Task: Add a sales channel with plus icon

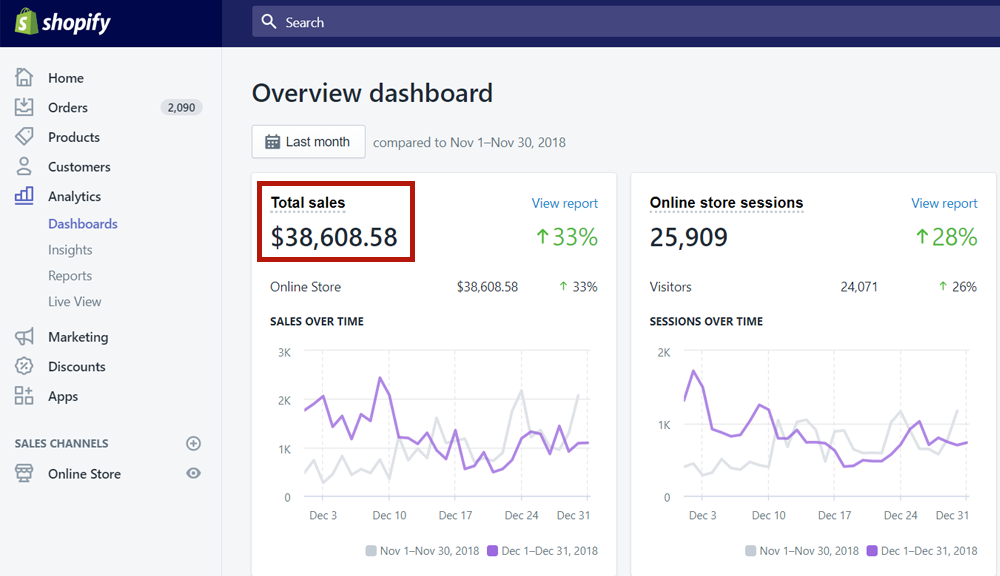Action: point(194,443)
